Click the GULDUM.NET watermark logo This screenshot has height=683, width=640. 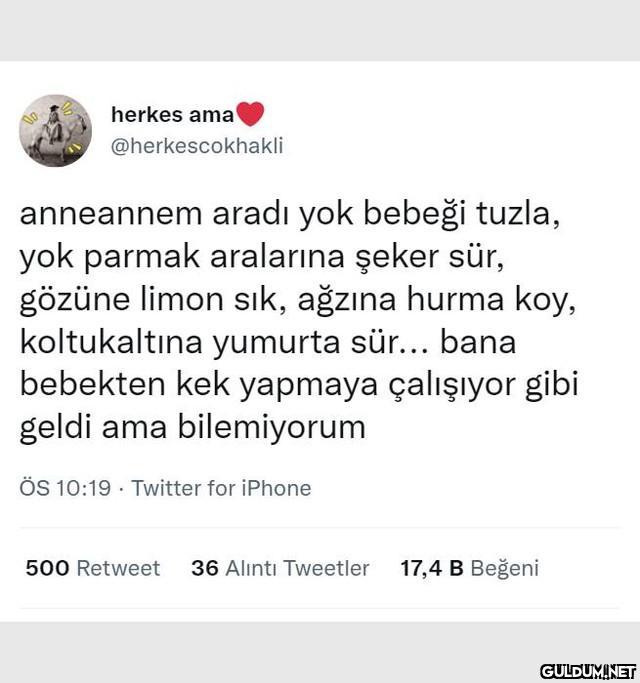pyautogui.click(x=588, y=671)
